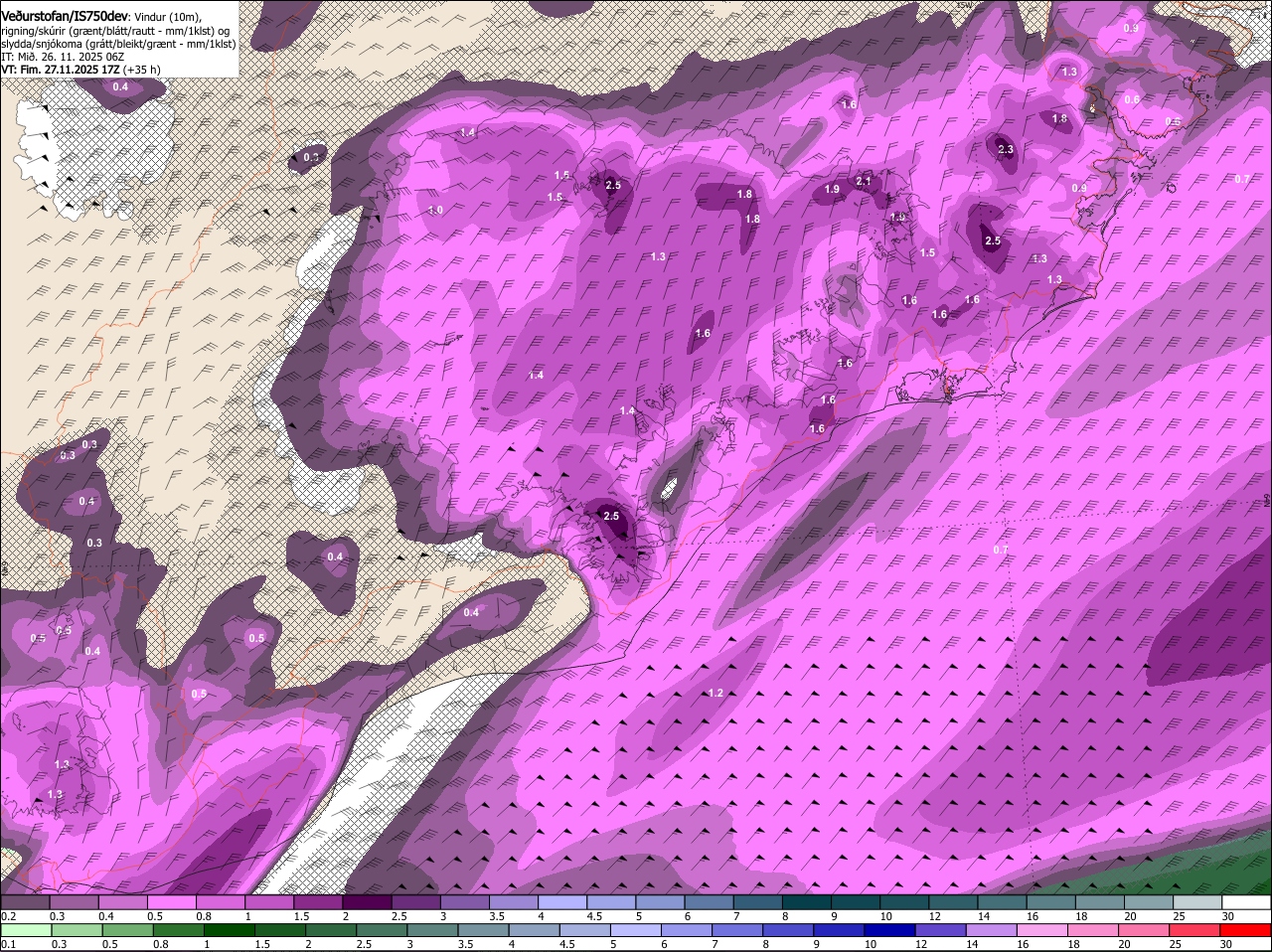This screenshot has width=1272, height=952.
Task: Pick the slate blue swatch at 6 in upper legend
Action: coord(709,902)
